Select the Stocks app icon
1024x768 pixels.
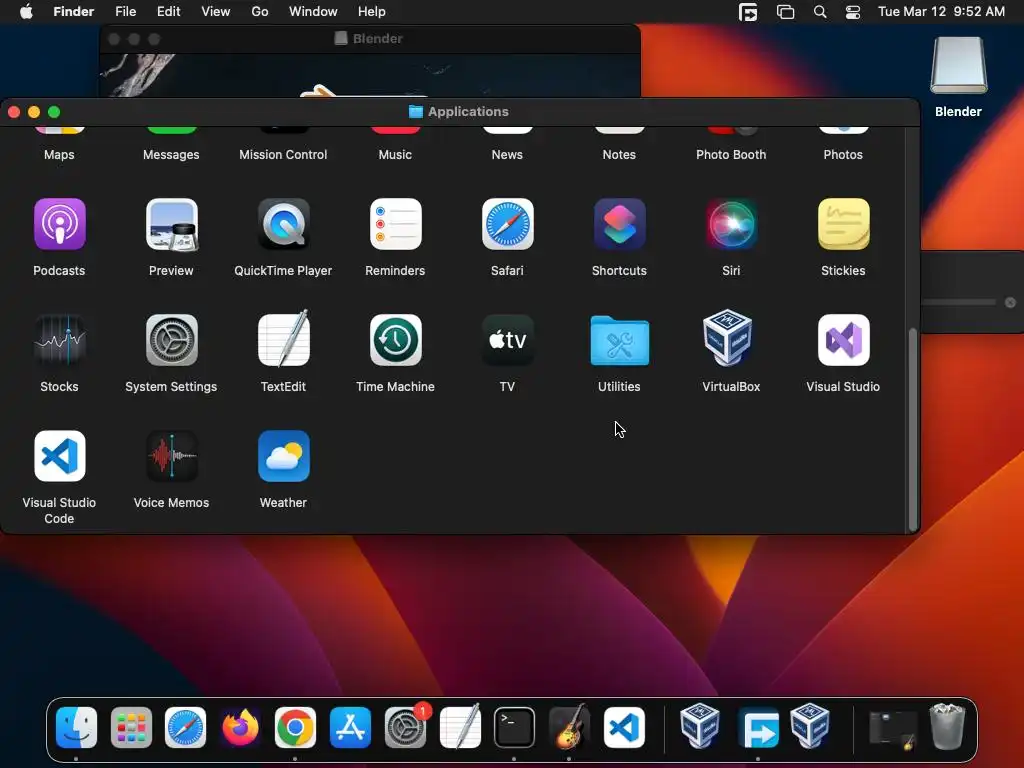point(59,340)
